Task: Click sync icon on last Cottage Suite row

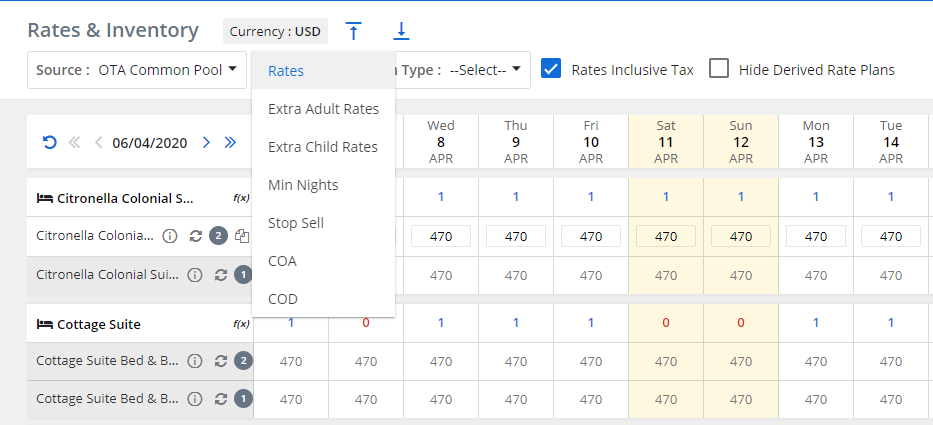Action: 221,399
